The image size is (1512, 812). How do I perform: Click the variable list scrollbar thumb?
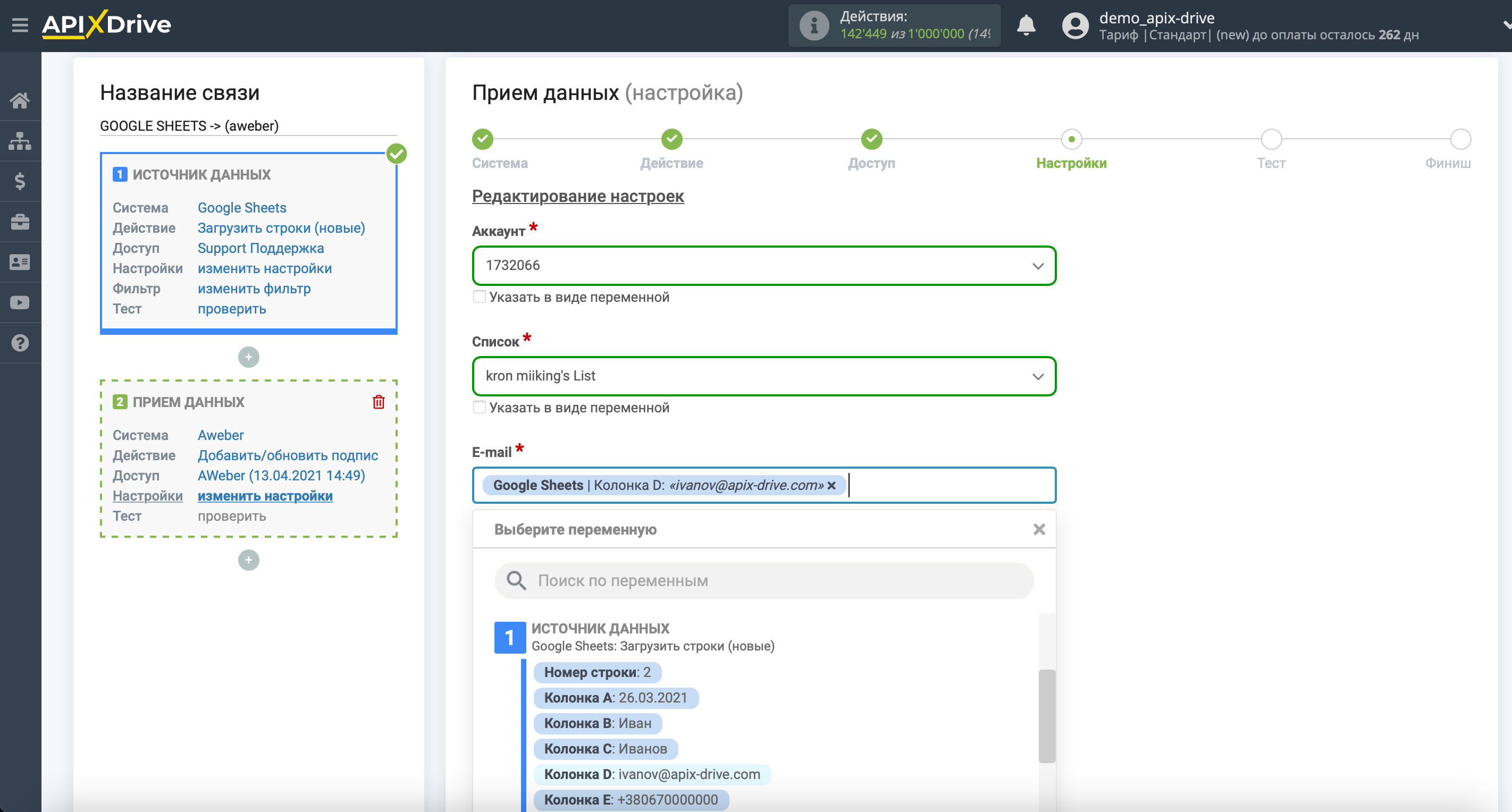(x=1046, y=716)
